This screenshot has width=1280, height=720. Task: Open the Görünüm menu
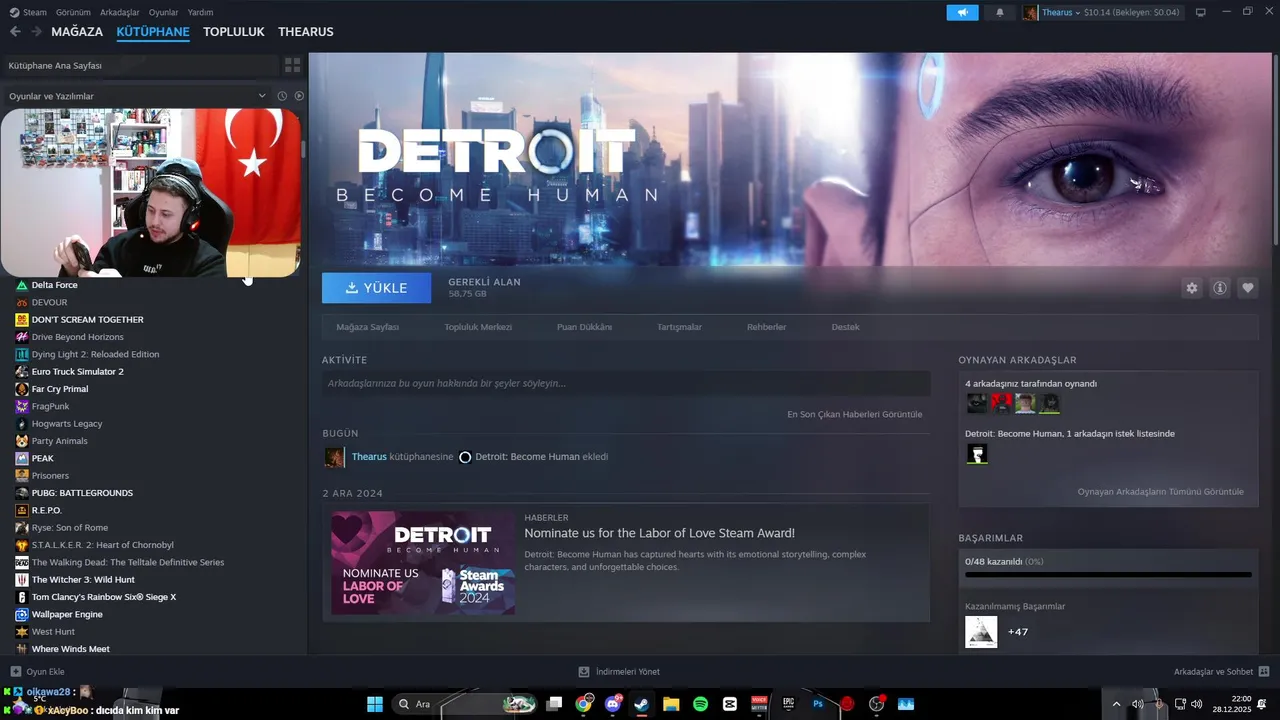coord(73,12)
